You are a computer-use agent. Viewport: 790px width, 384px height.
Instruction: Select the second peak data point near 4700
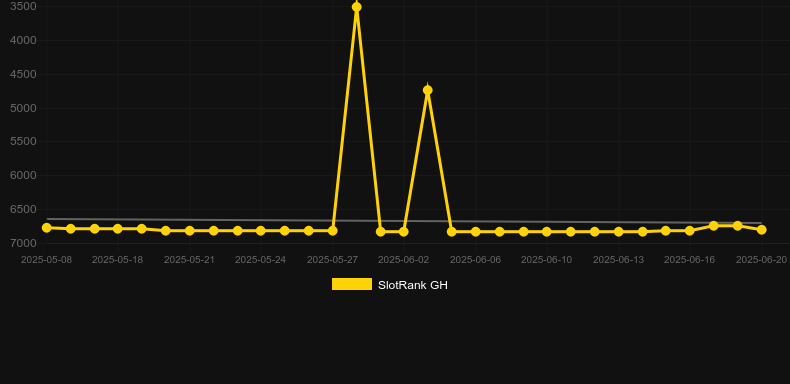point(428,90)
